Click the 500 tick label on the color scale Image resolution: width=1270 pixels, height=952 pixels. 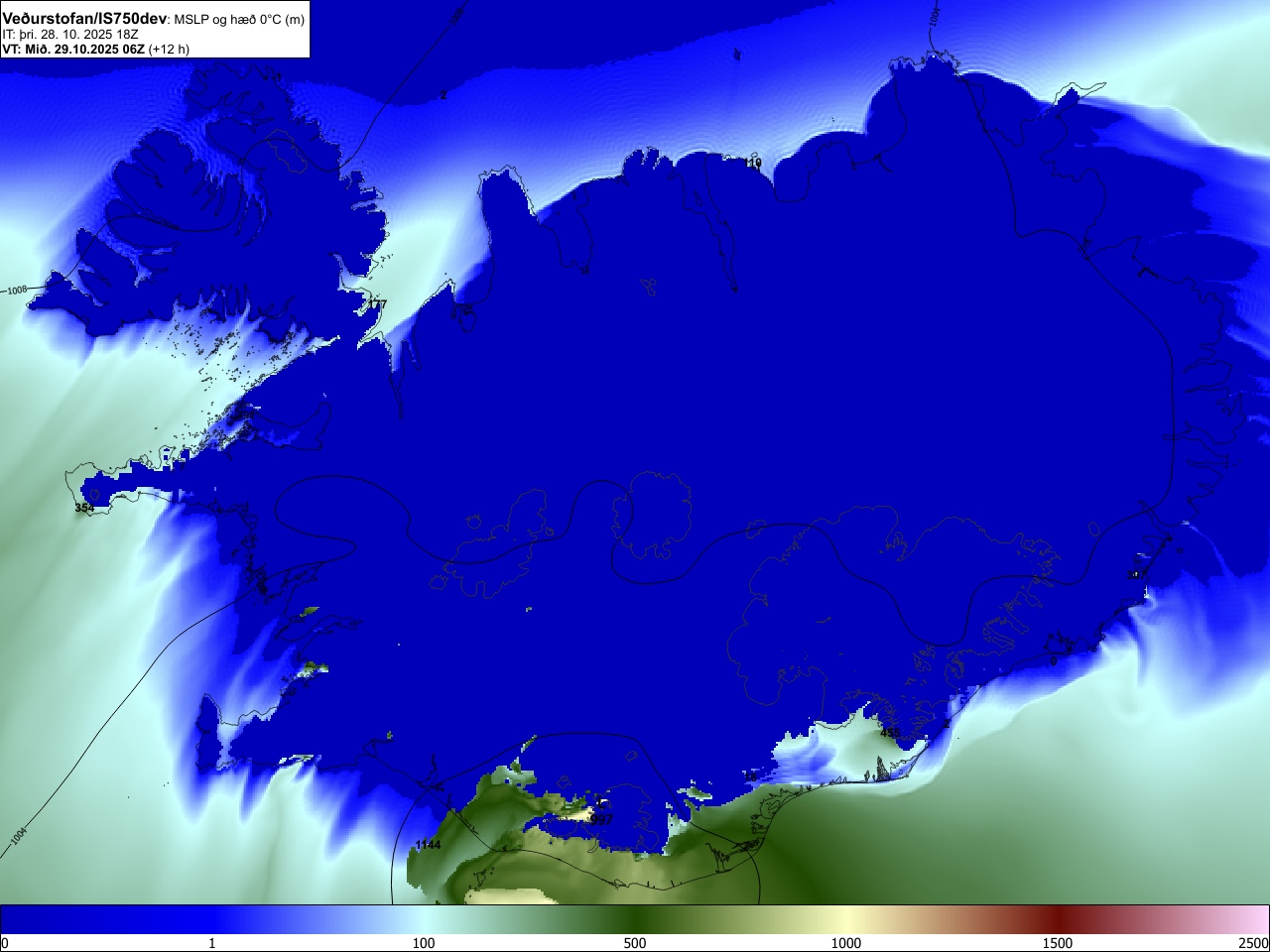(x=635, y=943)
